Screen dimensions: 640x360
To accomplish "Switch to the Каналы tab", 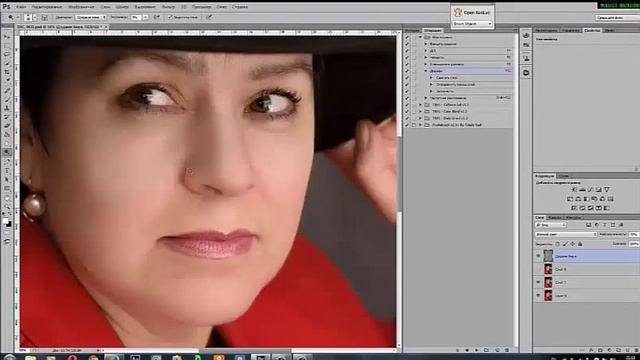I will click(555, 218).
